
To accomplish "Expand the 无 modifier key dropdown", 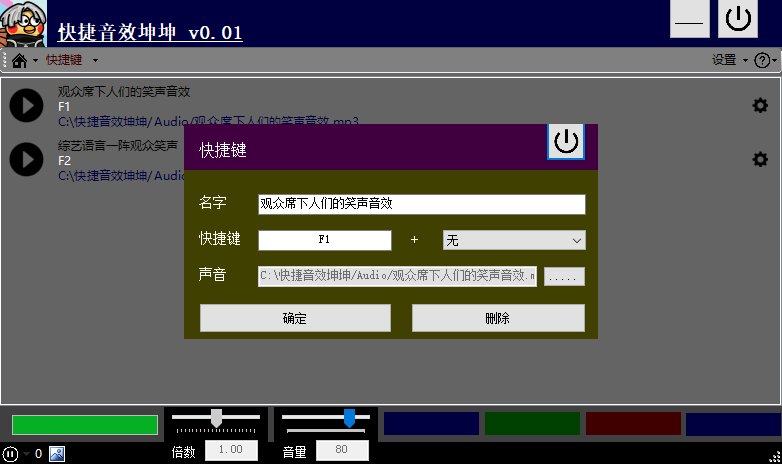I will coord(514,240).
